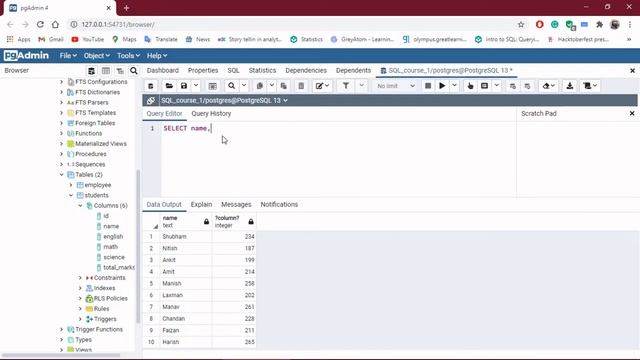Download results as CSV
Viewport: 640px width, 360px height.
pyautogui.click(x=570, y=86)
